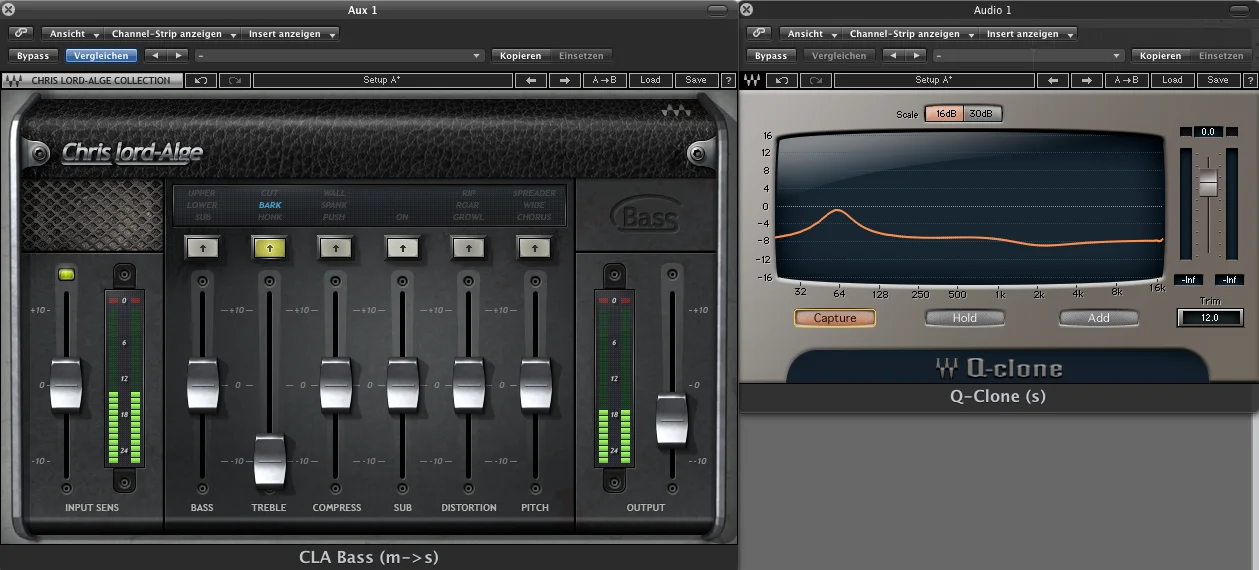Click the Q-Clone EQ curve display
Screen dimensions: 1259x570
970,207
